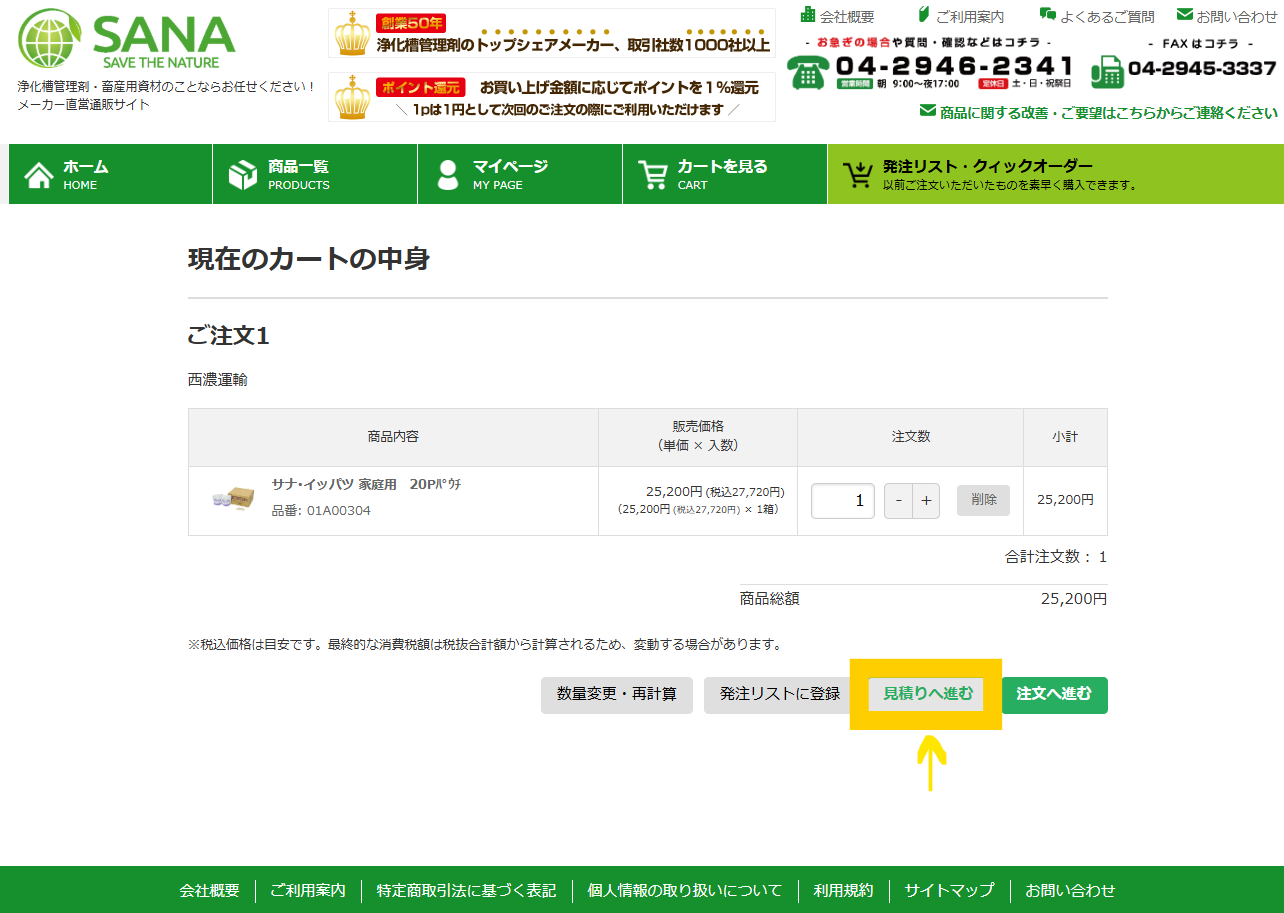
Task: Click the cart icon next to カートを見る
Action: click(x=653, y=175)
